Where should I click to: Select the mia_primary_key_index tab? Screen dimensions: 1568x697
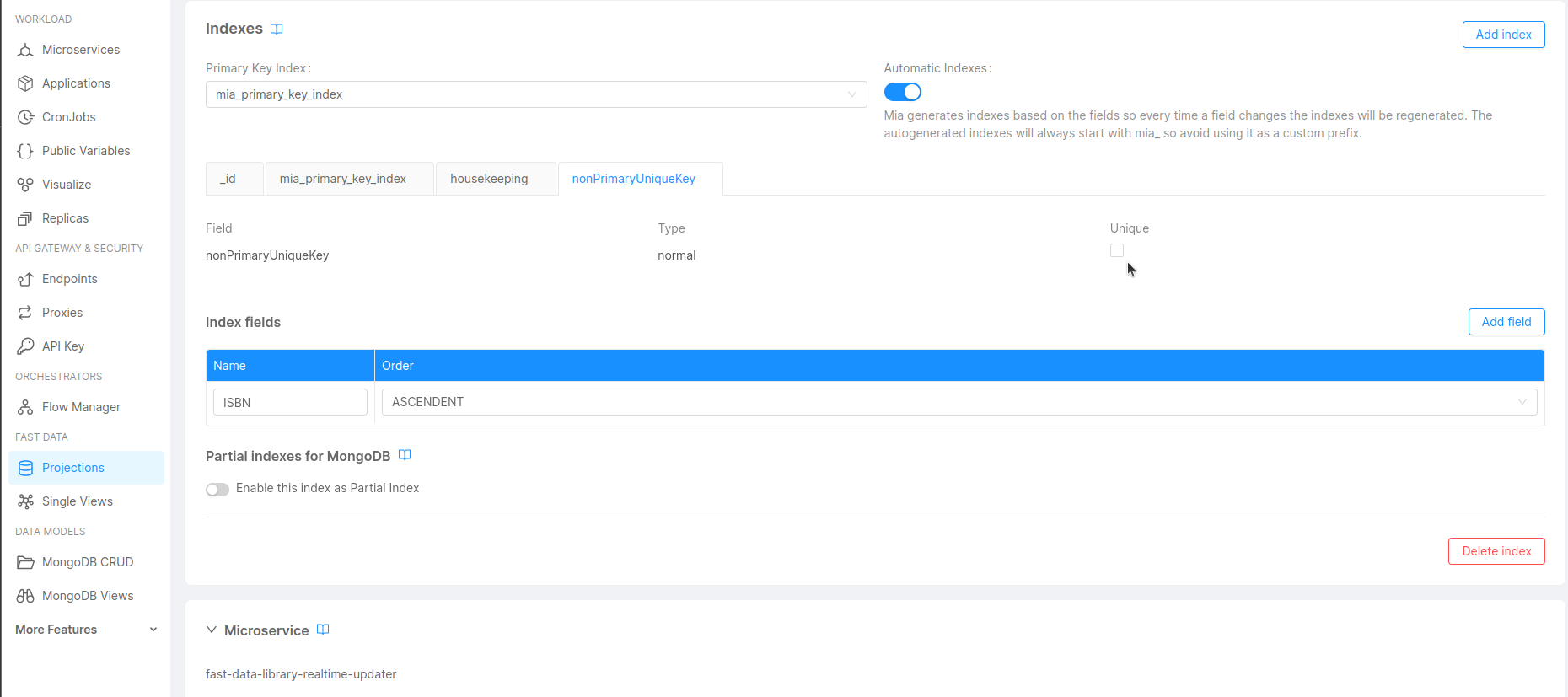pos(343,179)
